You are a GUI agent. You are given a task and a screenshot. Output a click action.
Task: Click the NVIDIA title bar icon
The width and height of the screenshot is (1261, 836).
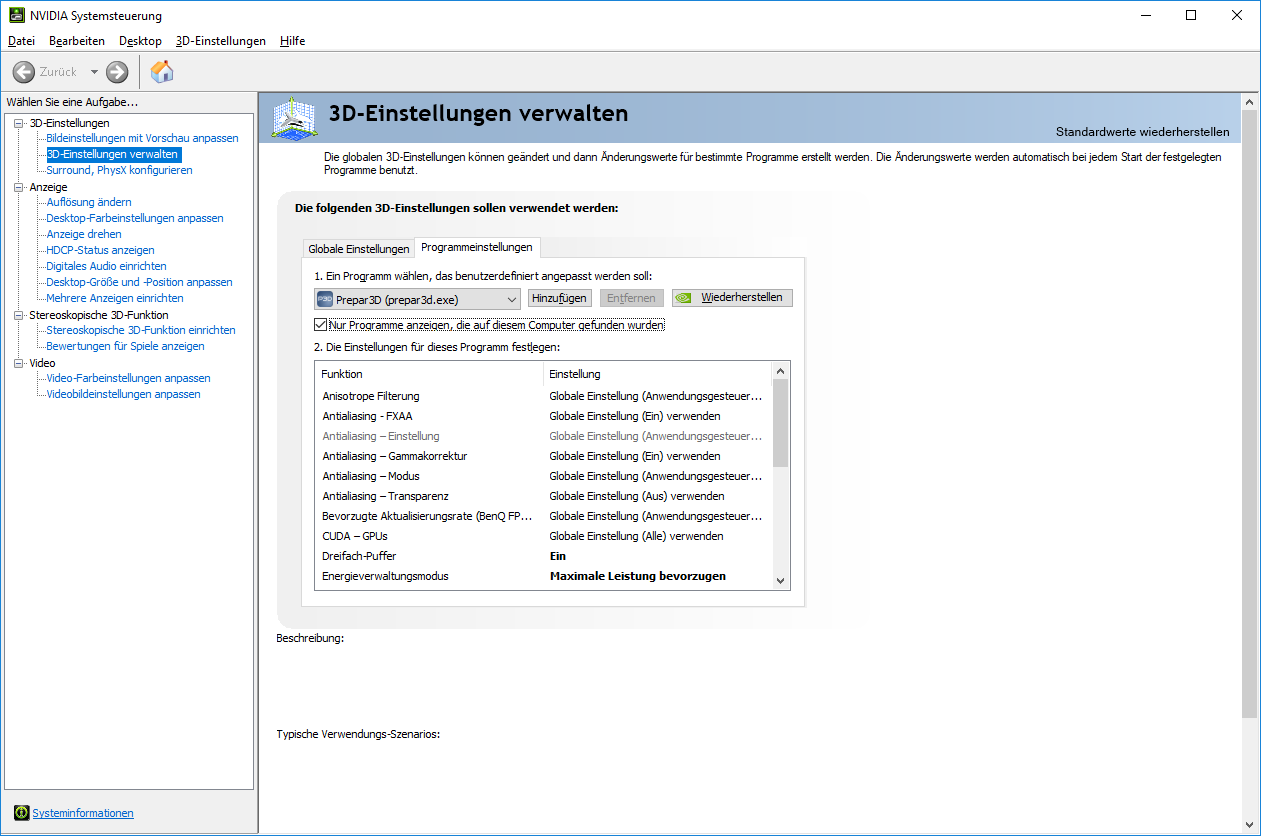pyautogui.click(x=17, y=16)
